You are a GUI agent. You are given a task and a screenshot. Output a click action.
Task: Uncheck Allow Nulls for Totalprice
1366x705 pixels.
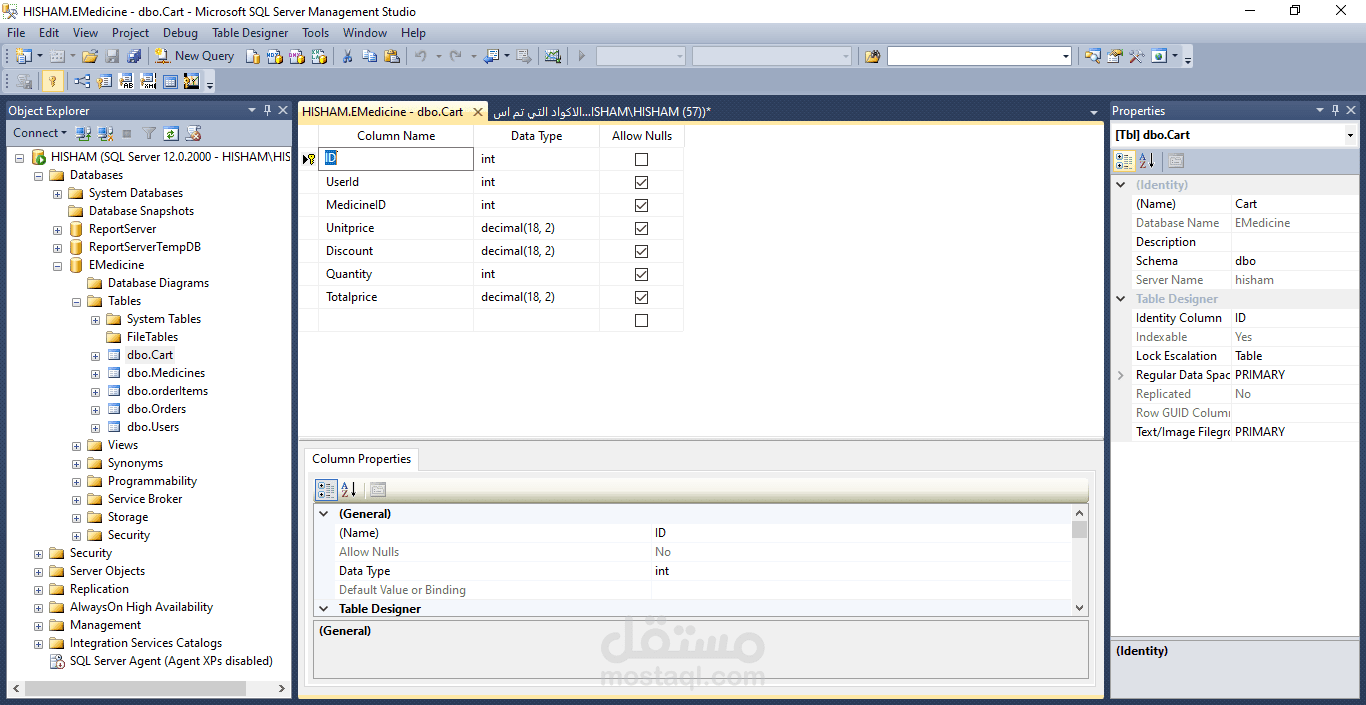(x=641, y=297)
